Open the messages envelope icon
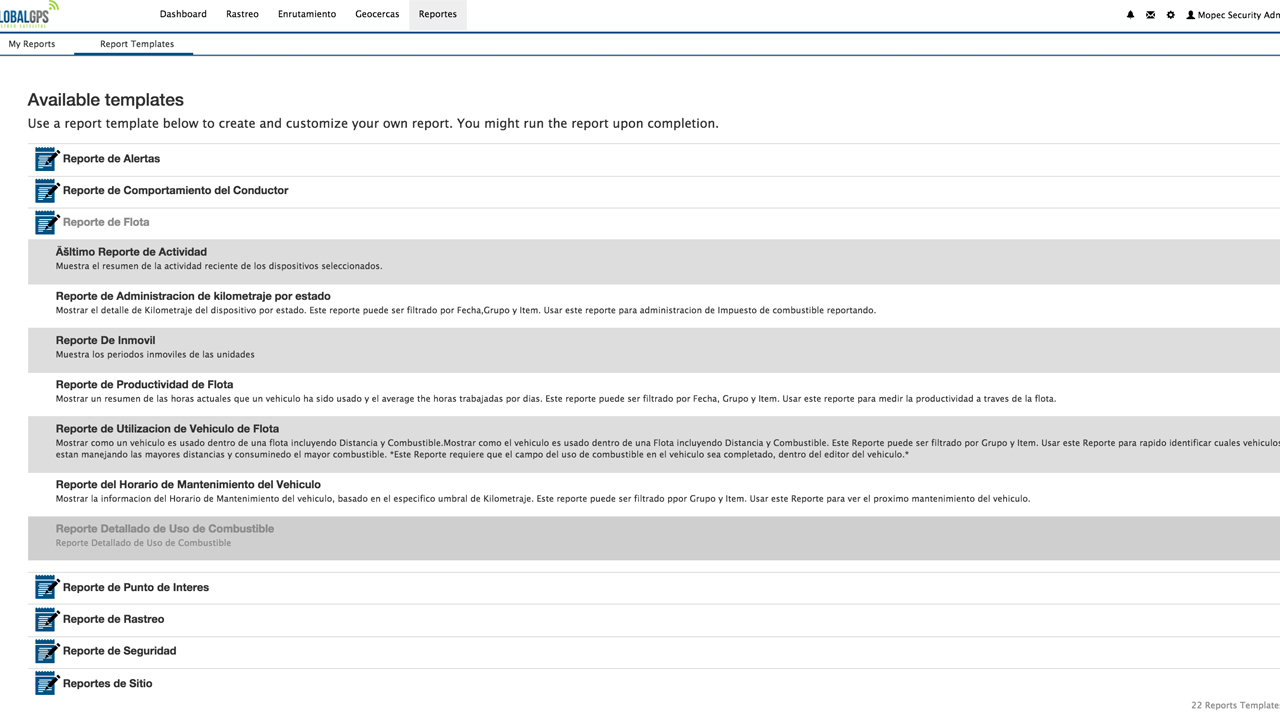Image resolution: width=1280 pixels, height=717 pixels. [1150, 15]
